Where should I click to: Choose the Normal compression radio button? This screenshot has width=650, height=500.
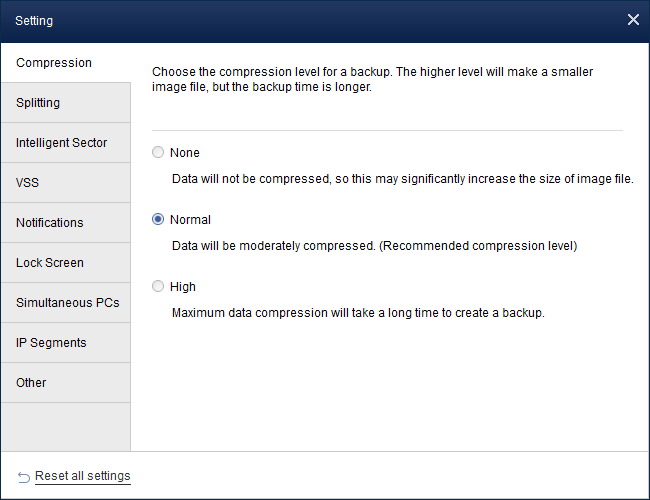tap(158, 219)
